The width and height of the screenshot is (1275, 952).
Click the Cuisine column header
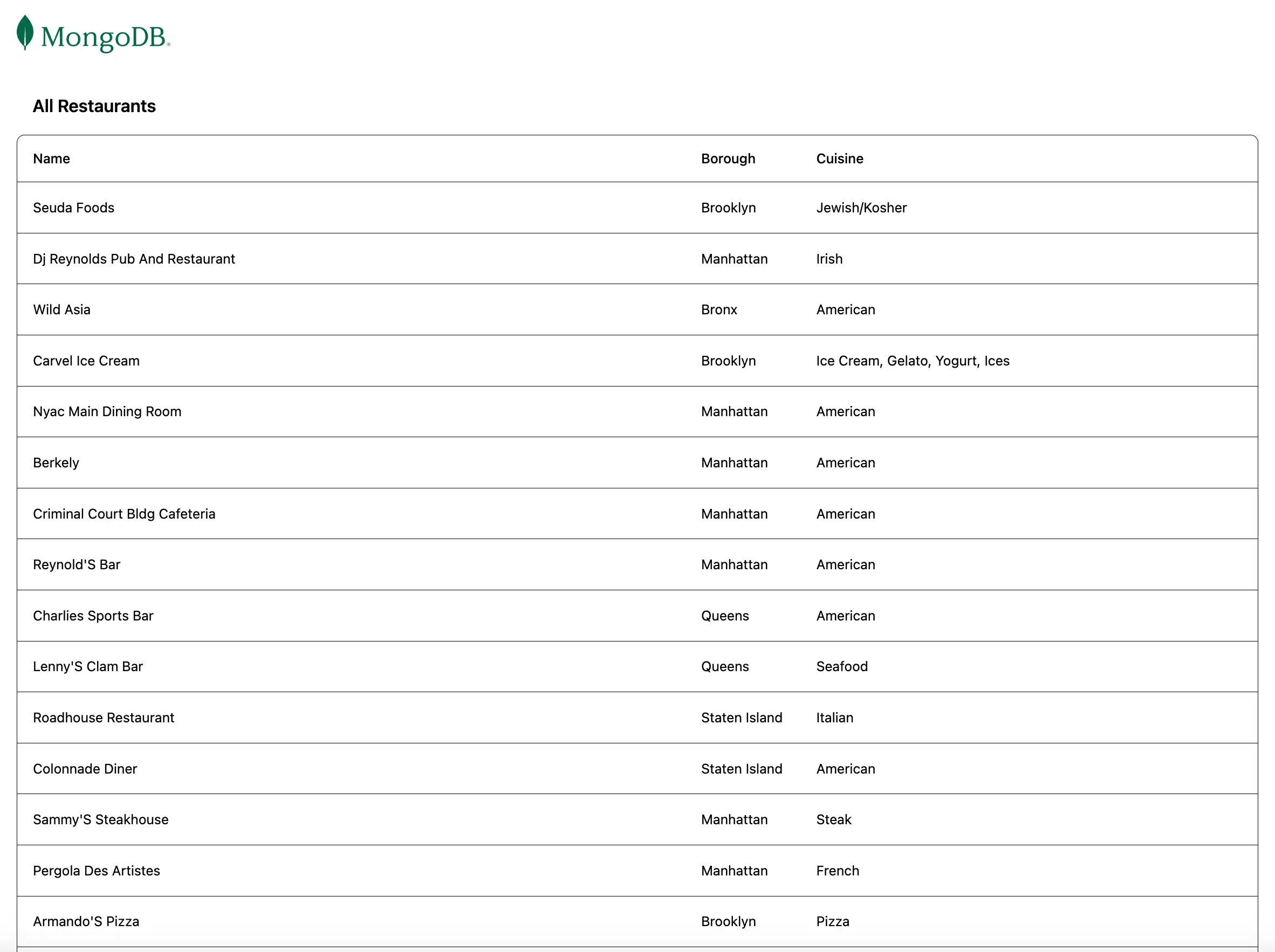[x=839, y=158]
